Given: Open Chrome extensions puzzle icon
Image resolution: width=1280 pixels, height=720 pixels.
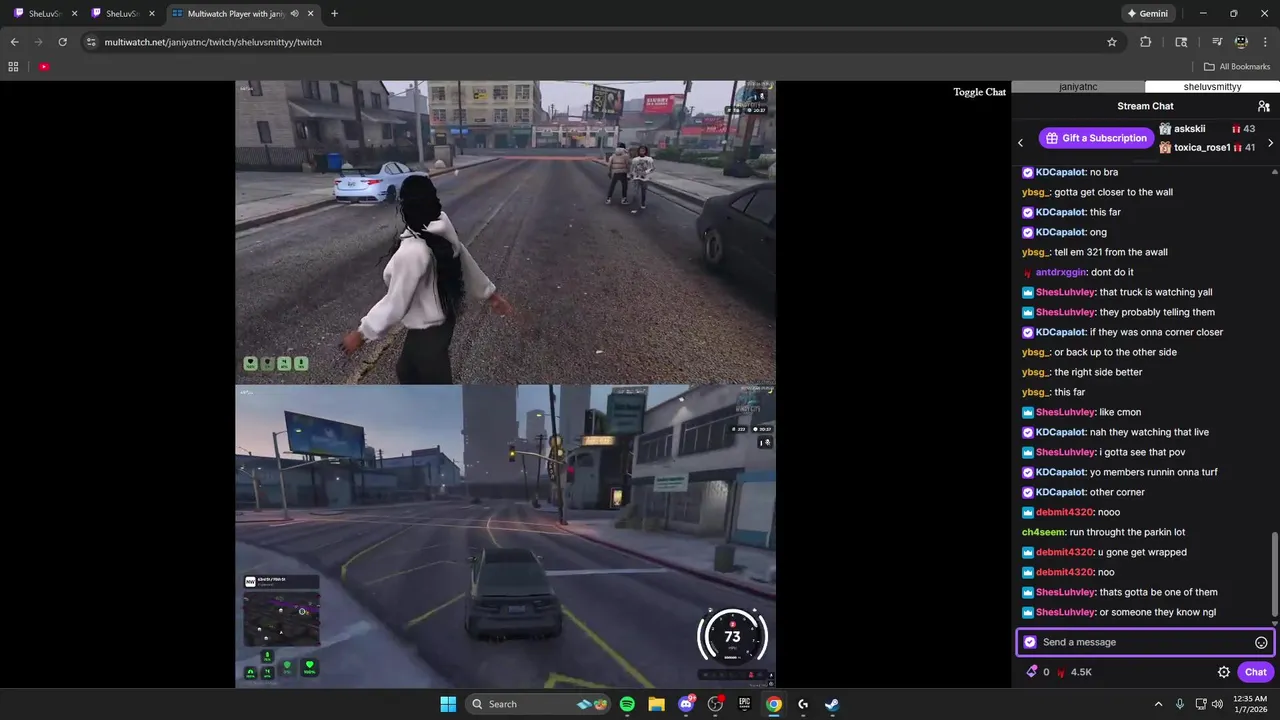Looking at the screenshot, I should [1146, 42].
